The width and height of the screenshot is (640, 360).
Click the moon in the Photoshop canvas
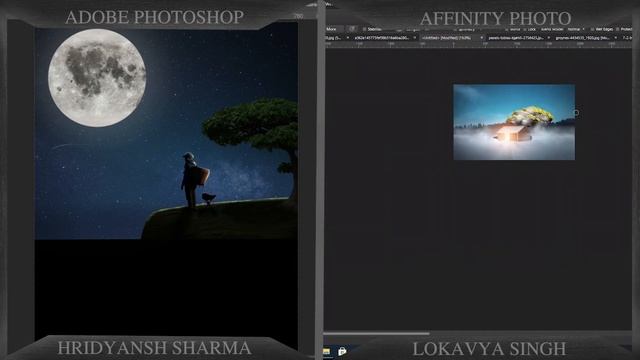click(x=97, y=78)
